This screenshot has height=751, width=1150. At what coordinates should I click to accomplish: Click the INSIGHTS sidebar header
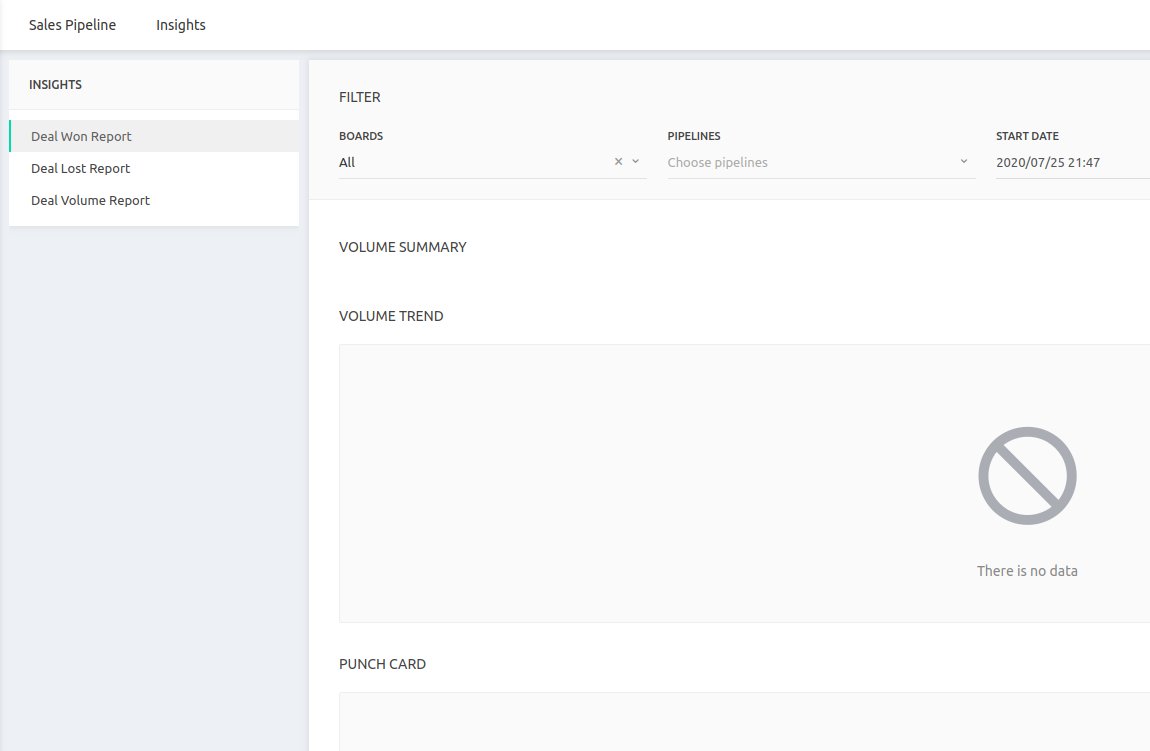click(x=55, y=84)
